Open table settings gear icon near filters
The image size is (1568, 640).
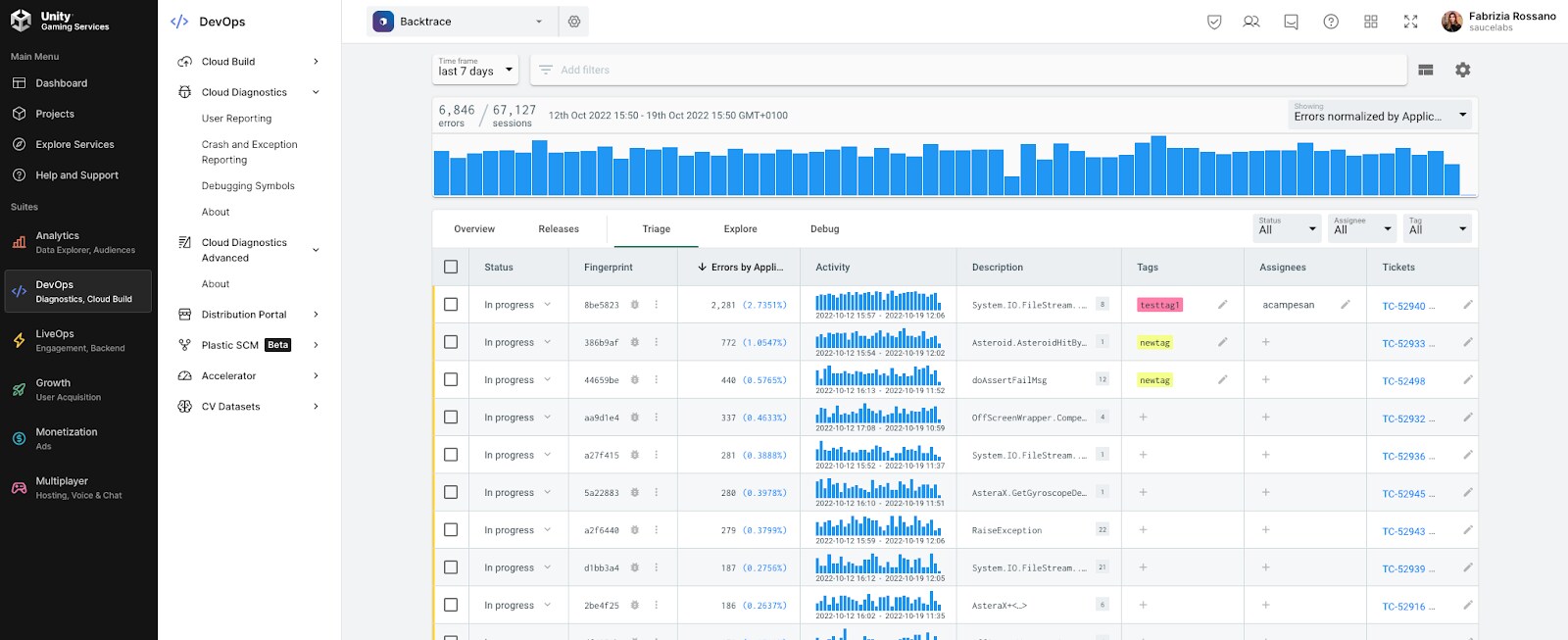click(x=1462, y=70)
